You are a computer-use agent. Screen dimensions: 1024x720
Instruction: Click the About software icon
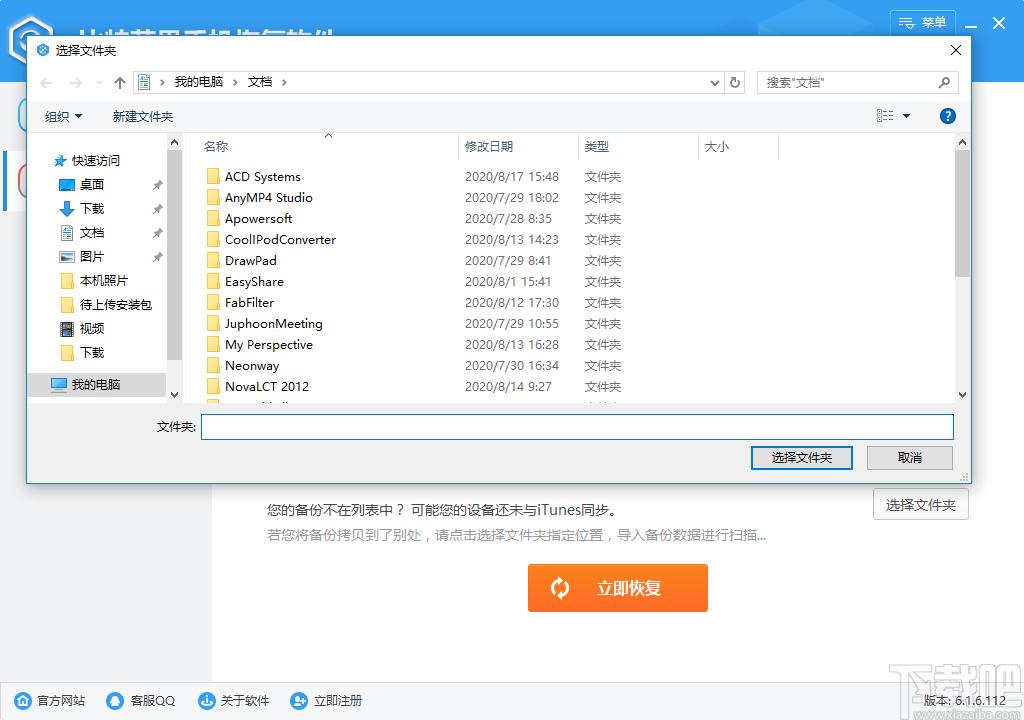207,701
